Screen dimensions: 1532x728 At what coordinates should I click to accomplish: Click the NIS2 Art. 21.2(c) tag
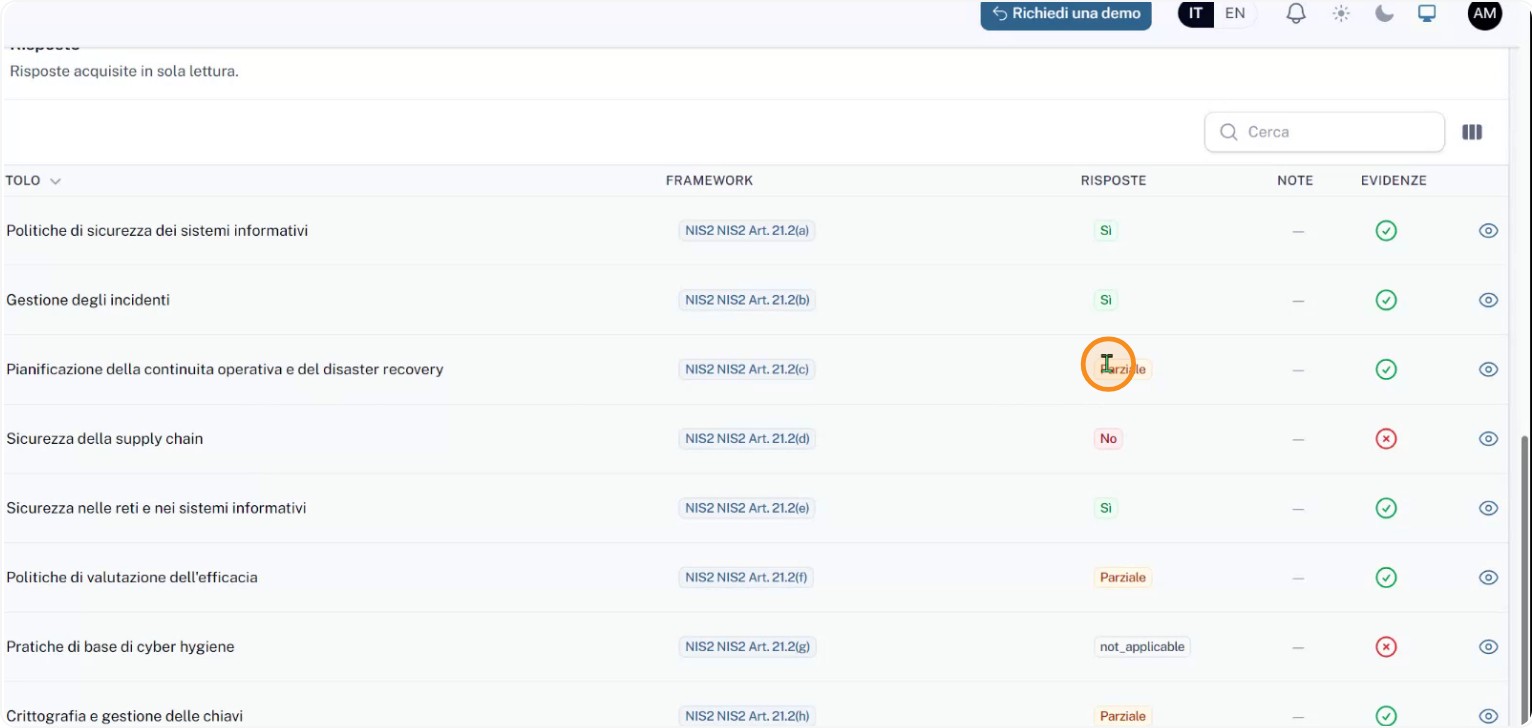pos(747,369)
